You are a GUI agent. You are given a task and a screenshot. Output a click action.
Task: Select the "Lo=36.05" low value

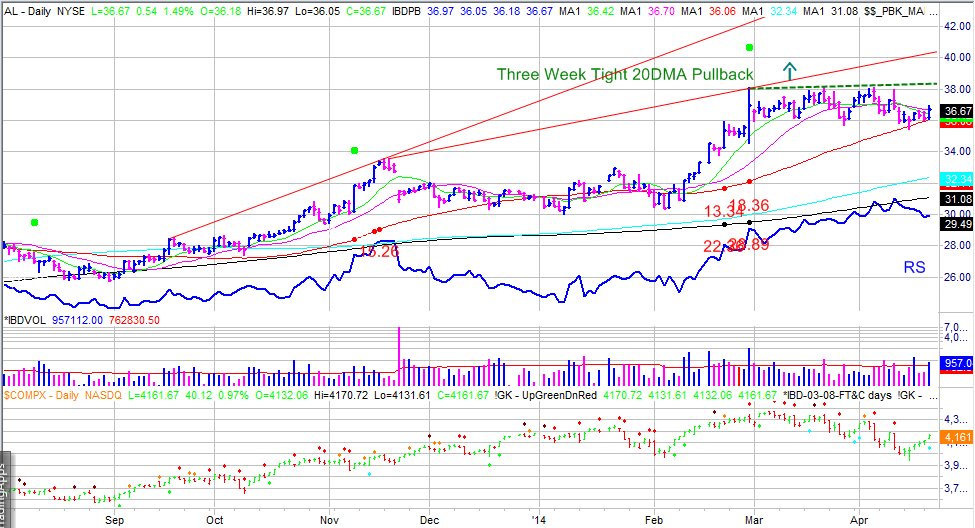click(x=317, y=12)
